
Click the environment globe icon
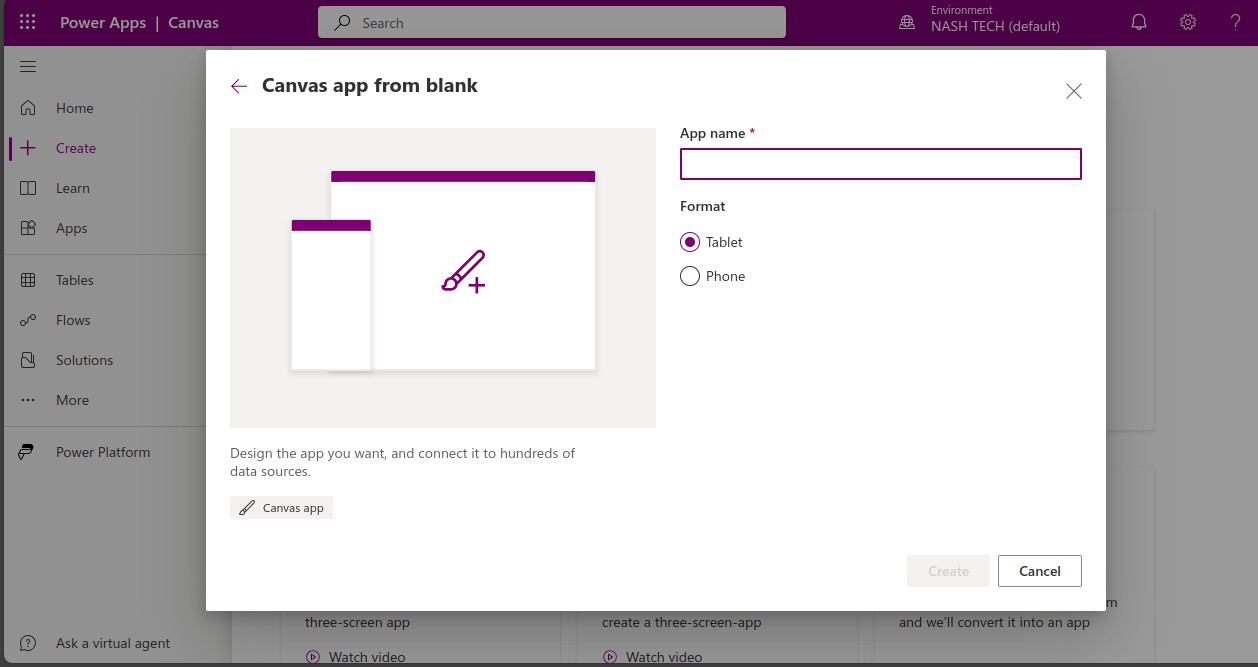pyautogui.click(x=907, y=22)
